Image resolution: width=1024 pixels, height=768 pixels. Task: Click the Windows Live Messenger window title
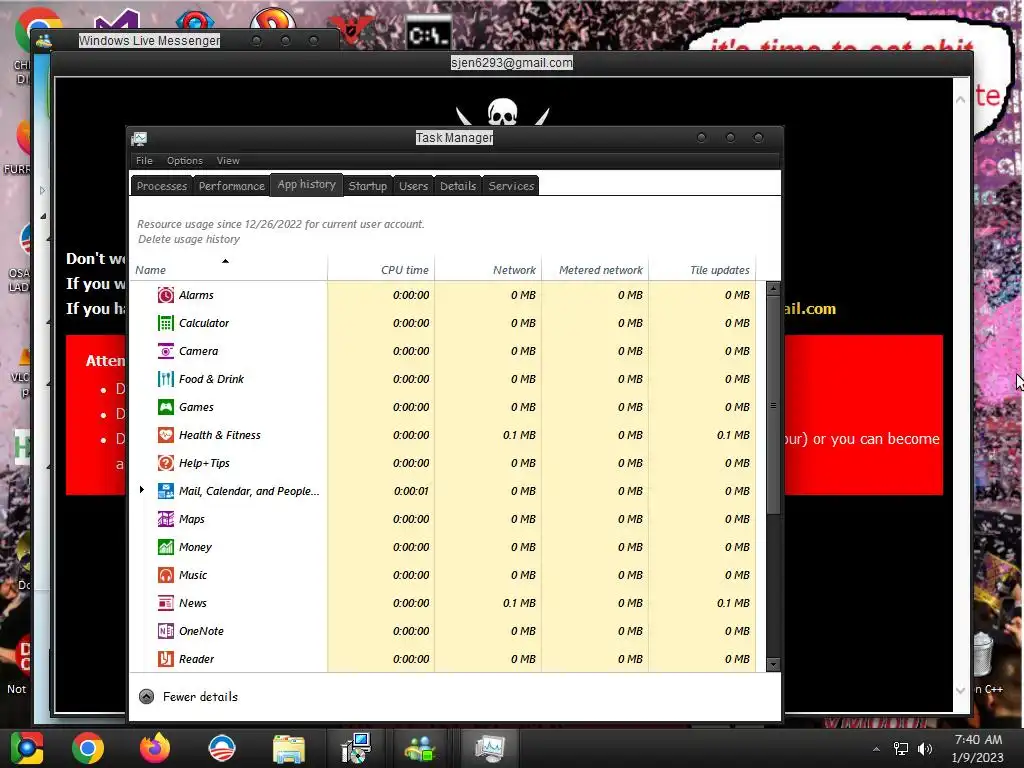click(150, 40)
